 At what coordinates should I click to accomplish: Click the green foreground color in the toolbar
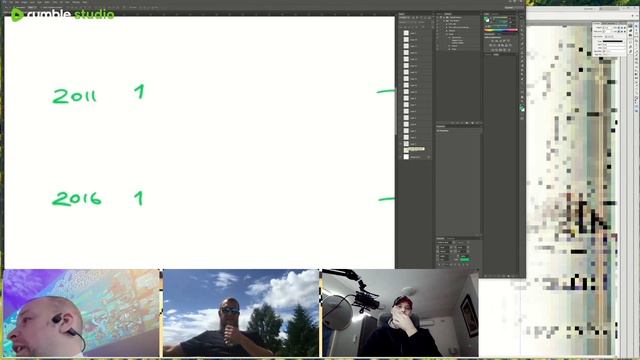tap(522, 108)
